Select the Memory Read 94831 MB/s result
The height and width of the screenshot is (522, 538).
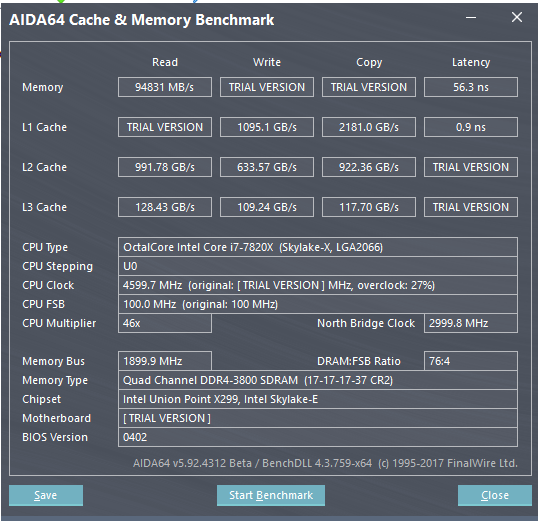[x=165, y=87]
